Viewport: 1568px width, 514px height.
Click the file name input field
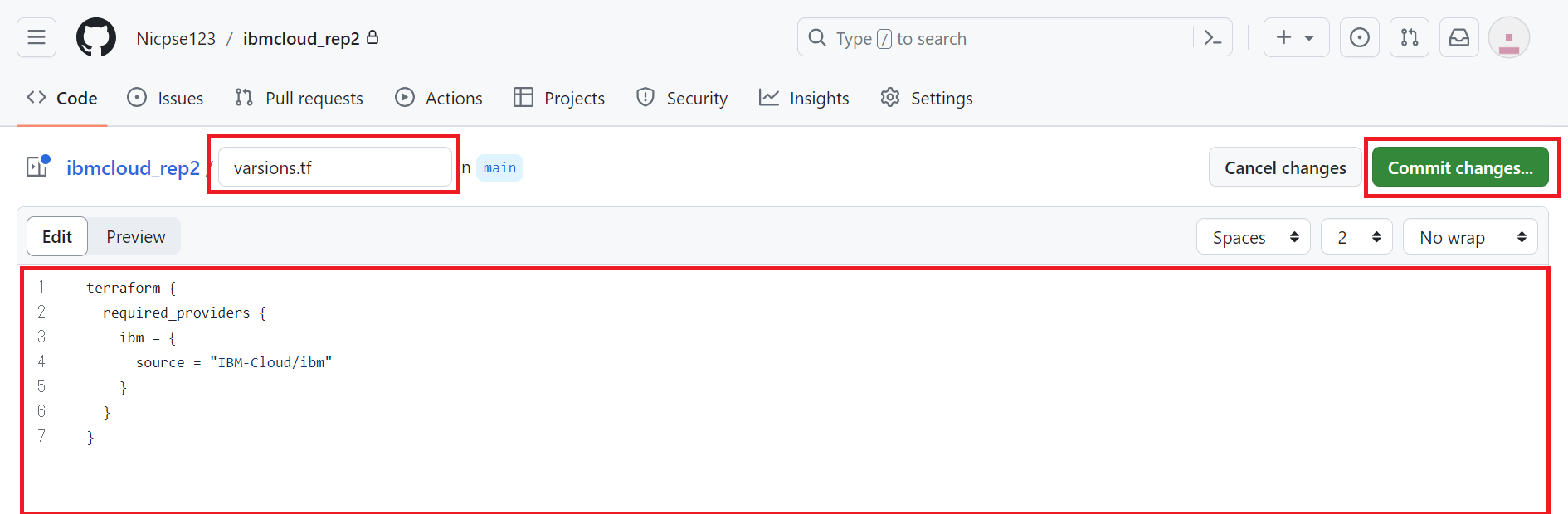point(334,167)
